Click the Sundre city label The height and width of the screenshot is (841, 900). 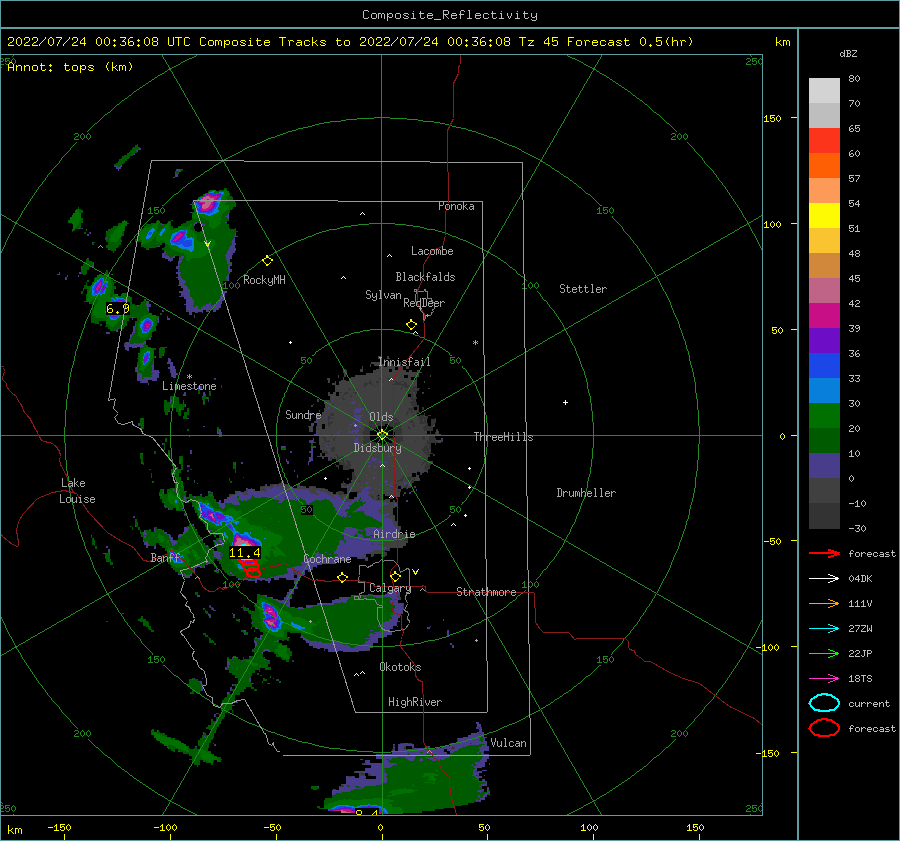303,414
